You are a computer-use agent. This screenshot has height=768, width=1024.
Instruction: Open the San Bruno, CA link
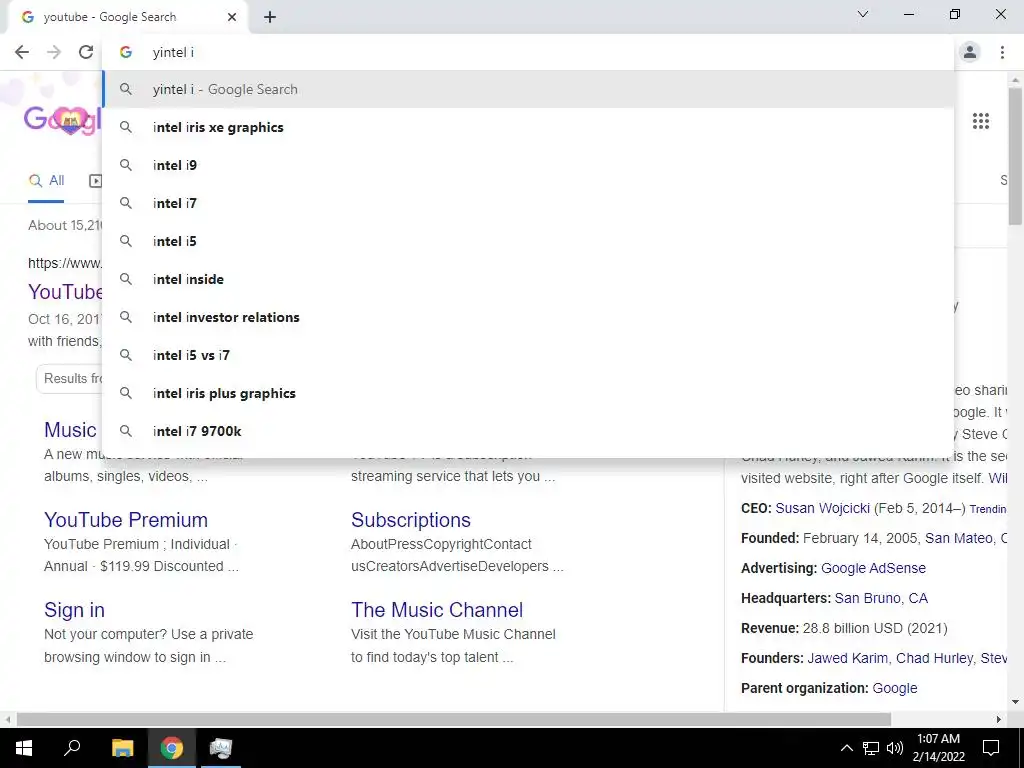pyautogui.click(x=881, y=598)
